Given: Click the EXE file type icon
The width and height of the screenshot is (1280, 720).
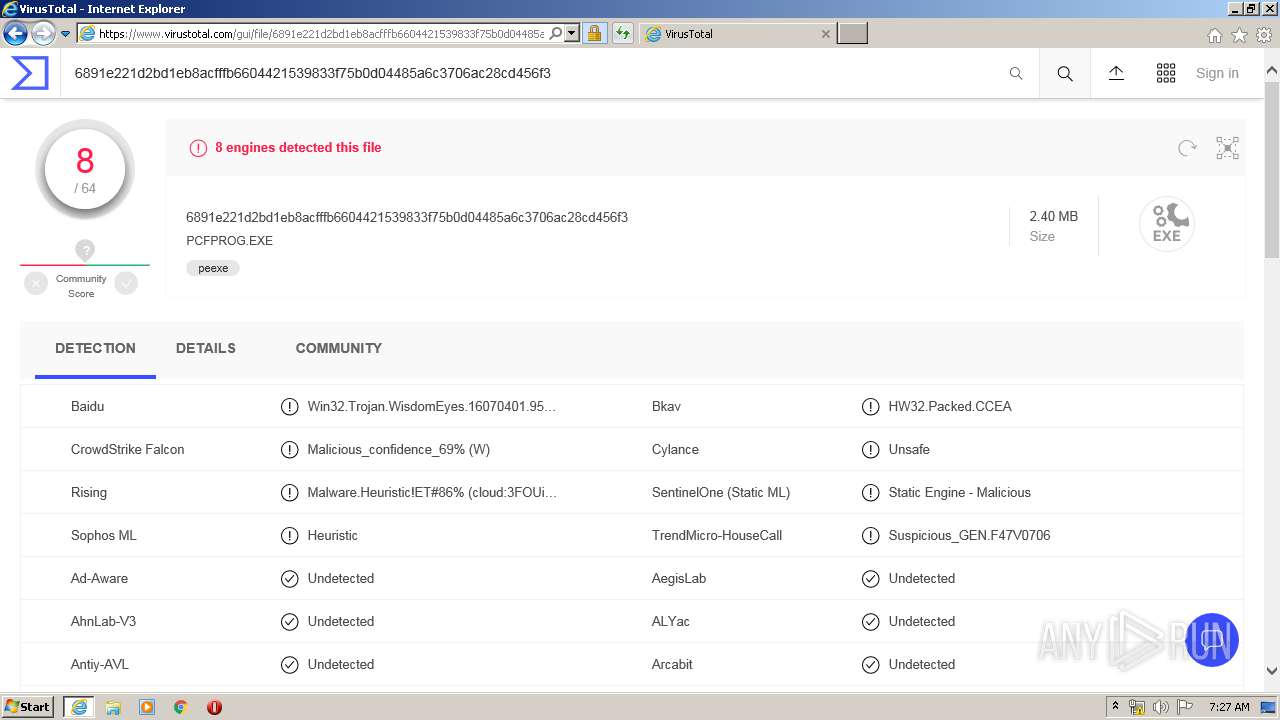Looking at the screenshot, I should 1167,223.
